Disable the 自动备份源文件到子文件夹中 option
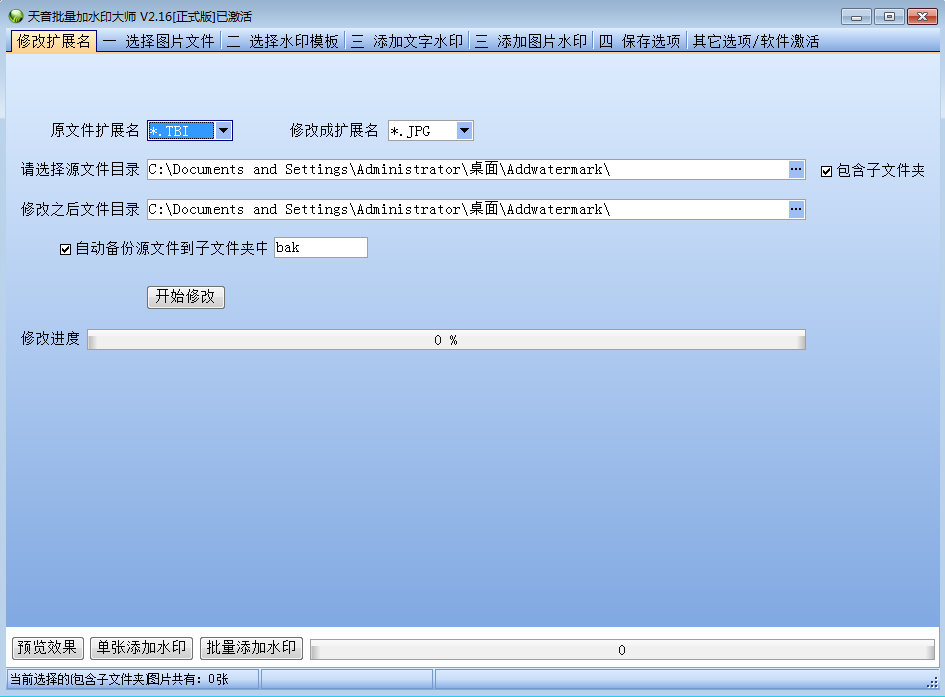The height and width of the screenshot is (697, 945). pyautogui.click(x=65, y=247)
